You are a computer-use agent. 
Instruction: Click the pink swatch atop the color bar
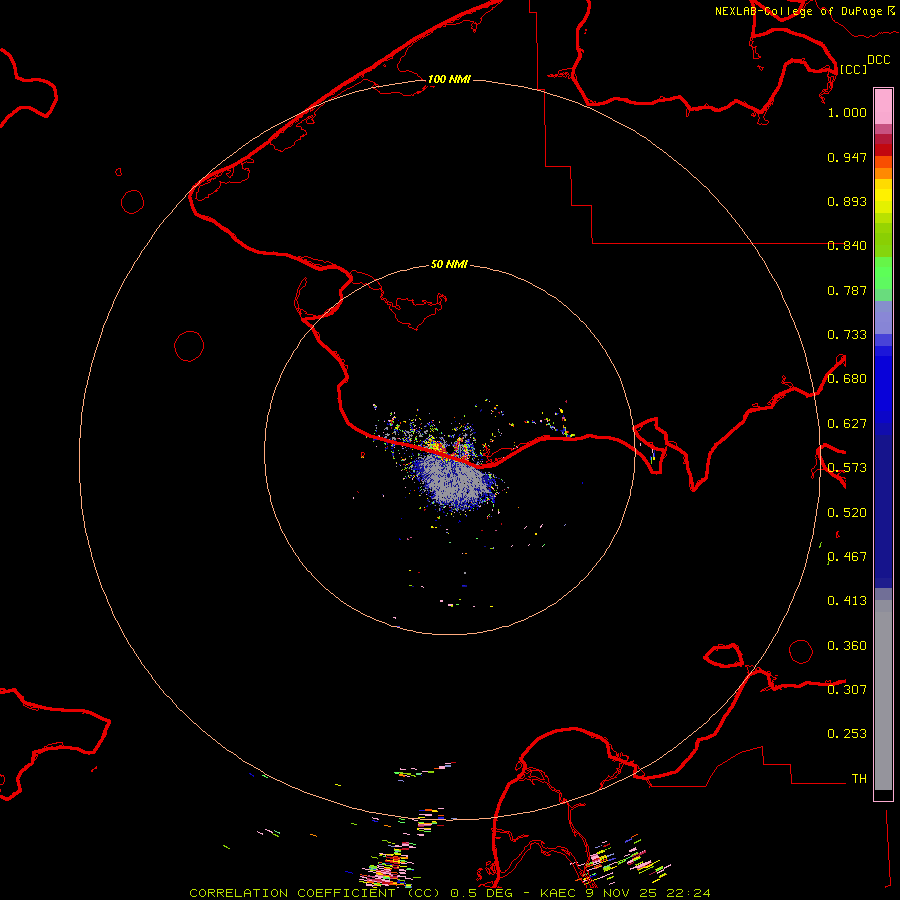(883, 107)
